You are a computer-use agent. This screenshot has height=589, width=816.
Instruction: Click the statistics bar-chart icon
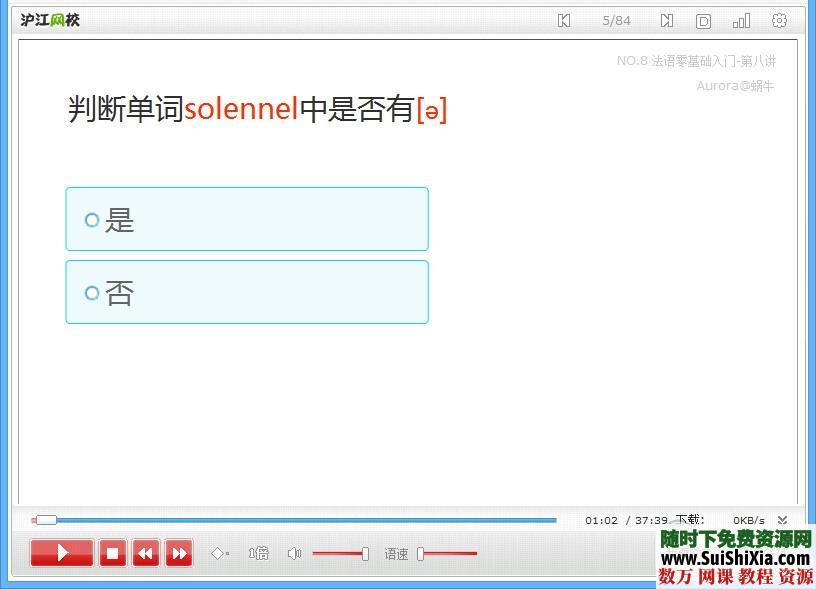(740, 20)
